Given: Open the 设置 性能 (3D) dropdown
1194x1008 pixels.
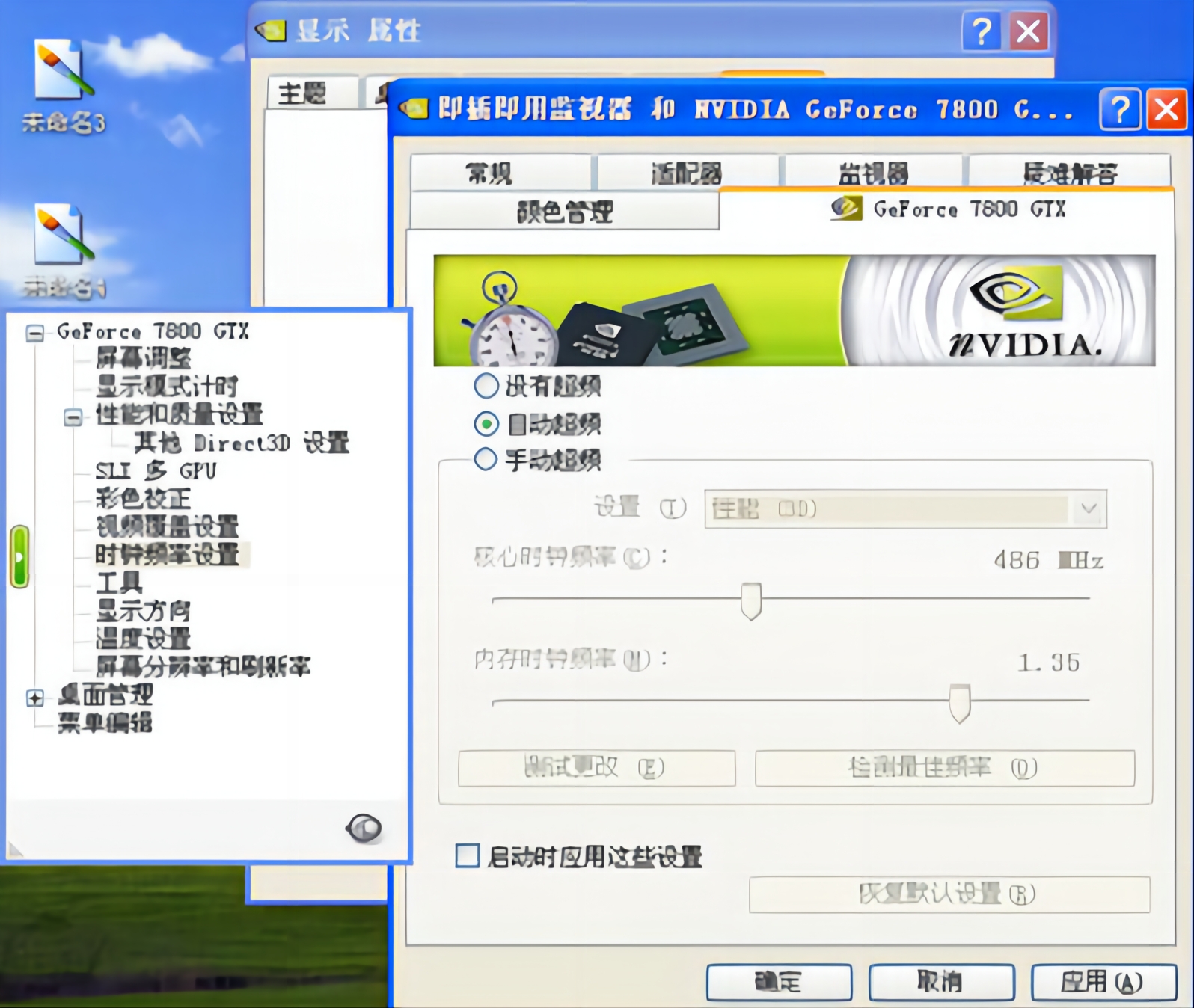Looking at the screenshot, I should (905, 509).
